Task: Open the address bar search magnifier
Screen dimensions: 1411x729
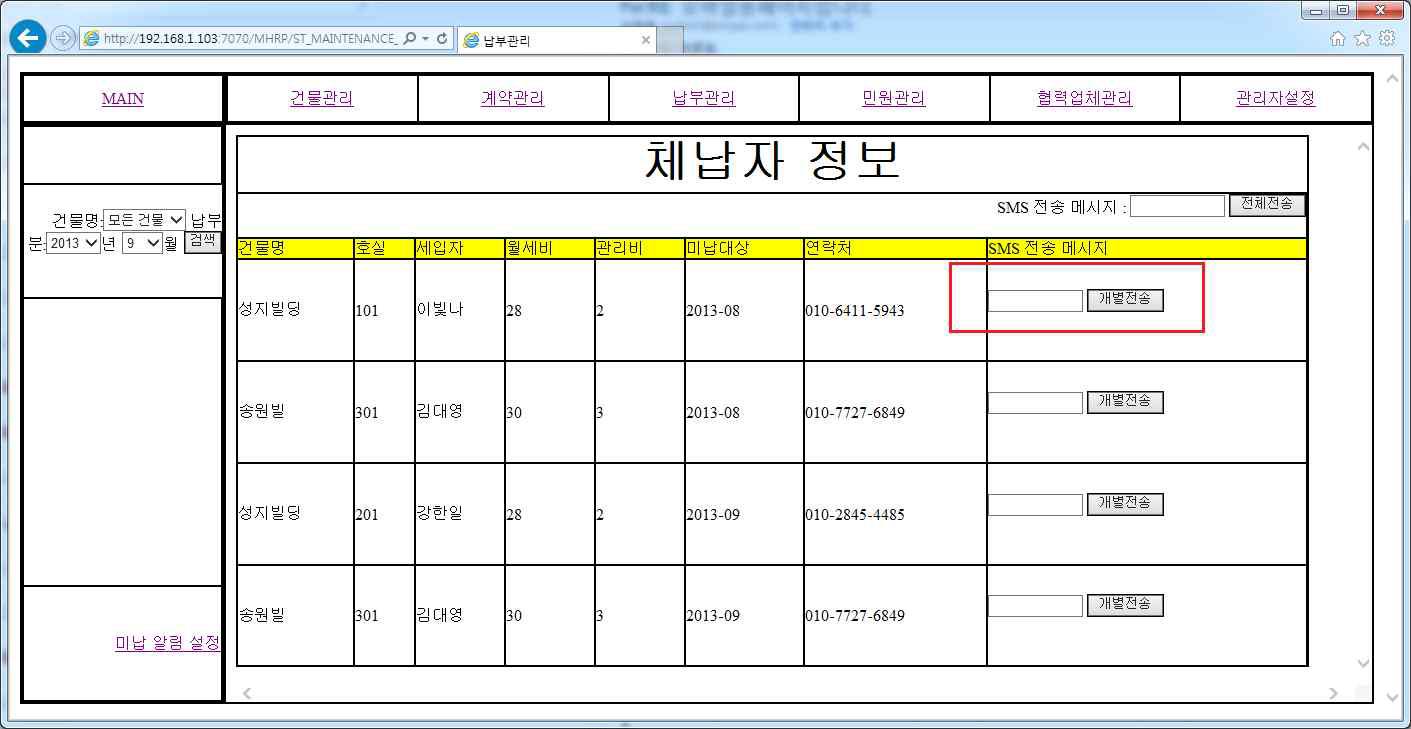Action: click(x=410, y=39)
